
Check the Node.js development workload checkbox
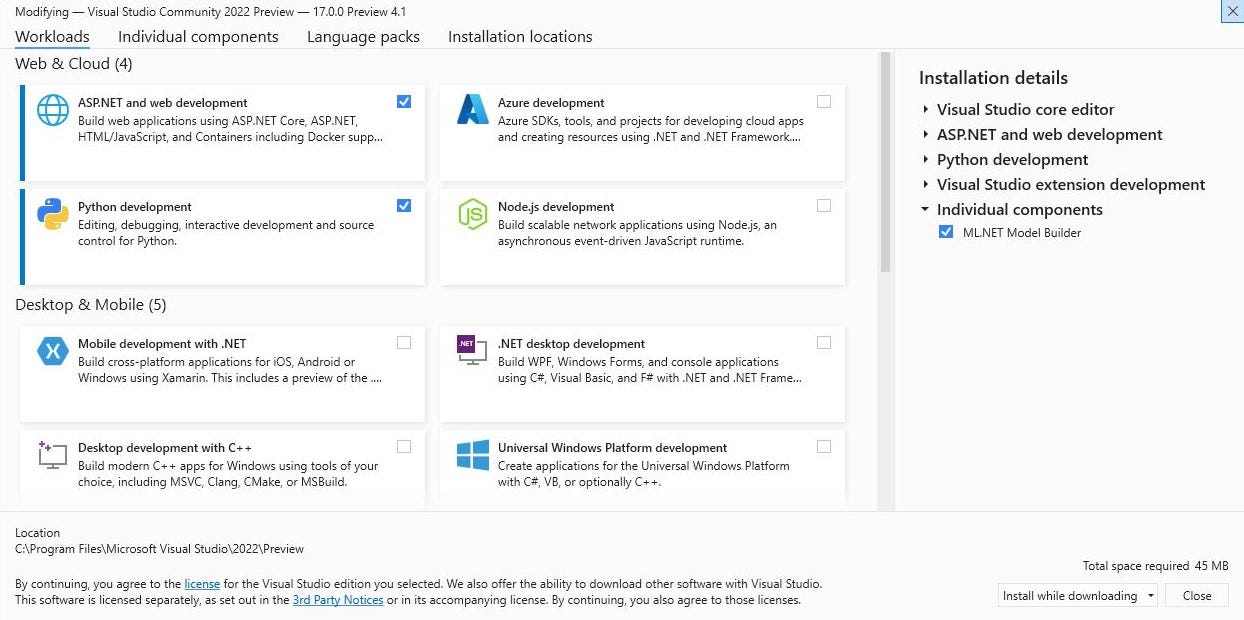click(x=823, y=206)
